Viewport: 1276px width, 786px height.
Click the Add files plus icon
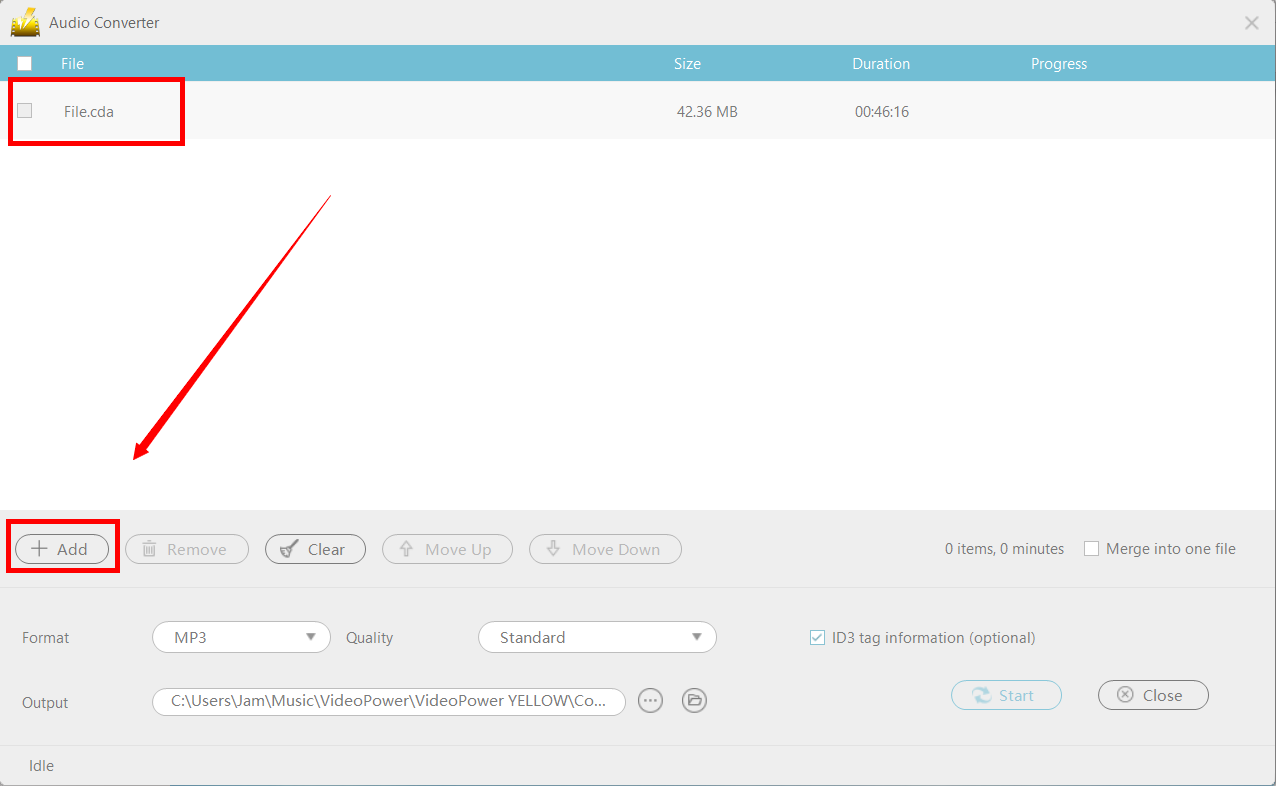point(38,548)
